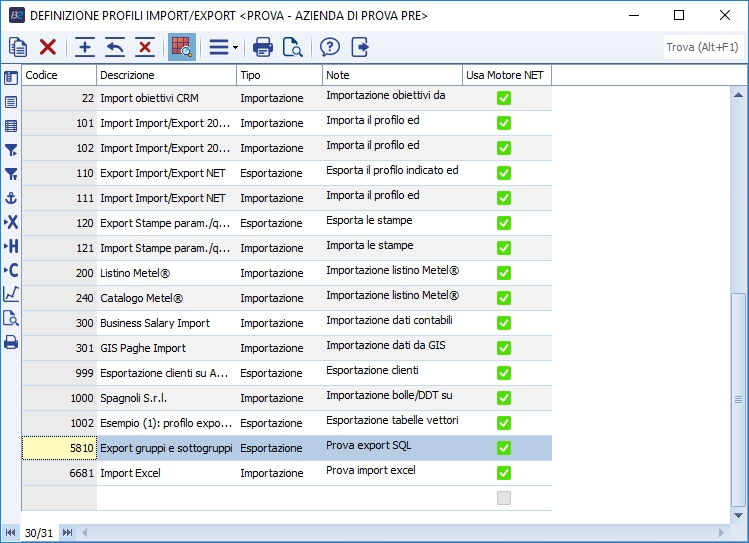Image resolution: width=749 pixels, height=543 pixels.
Task: Open help with the question mark icon
Action: point(330,47)
